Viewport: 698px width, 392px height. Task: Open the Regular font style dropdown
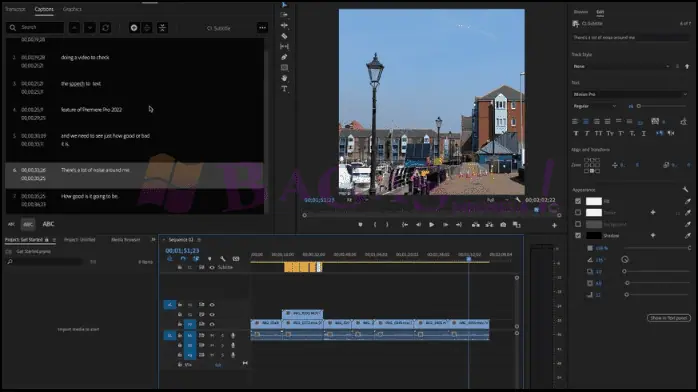[x=595, y=106]
